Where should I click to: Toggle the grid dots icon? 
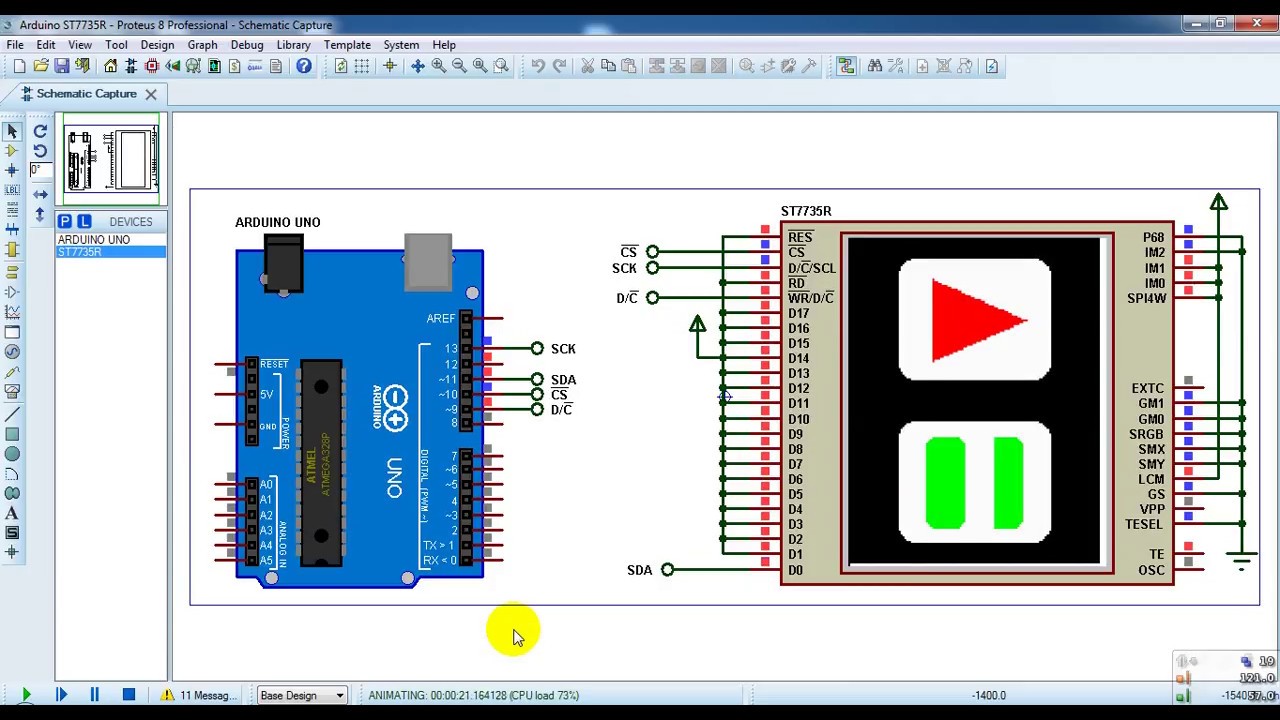[x=362, y=66]
